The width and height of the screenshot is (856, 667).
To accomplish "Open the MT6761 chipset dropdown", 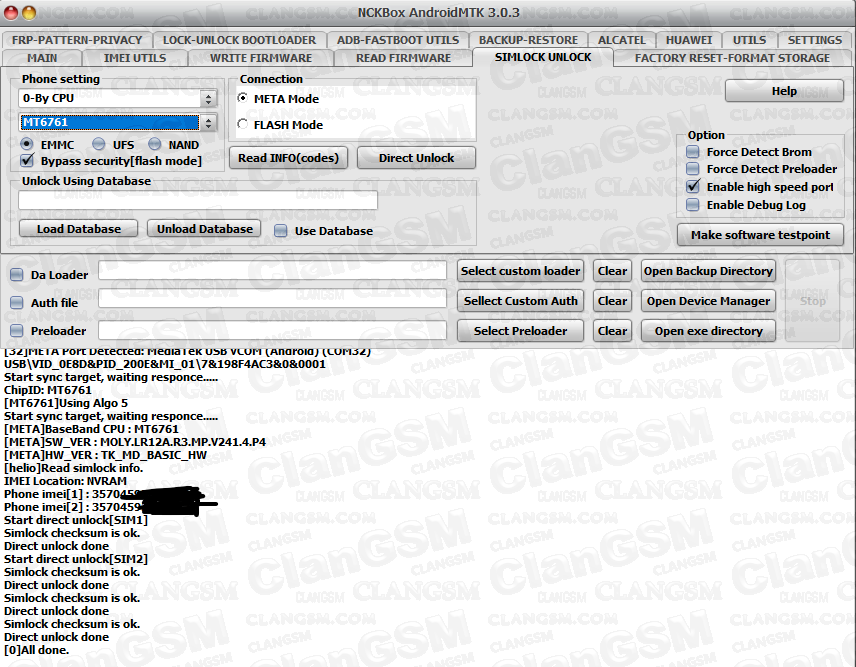I will click(x=117, y=122).
